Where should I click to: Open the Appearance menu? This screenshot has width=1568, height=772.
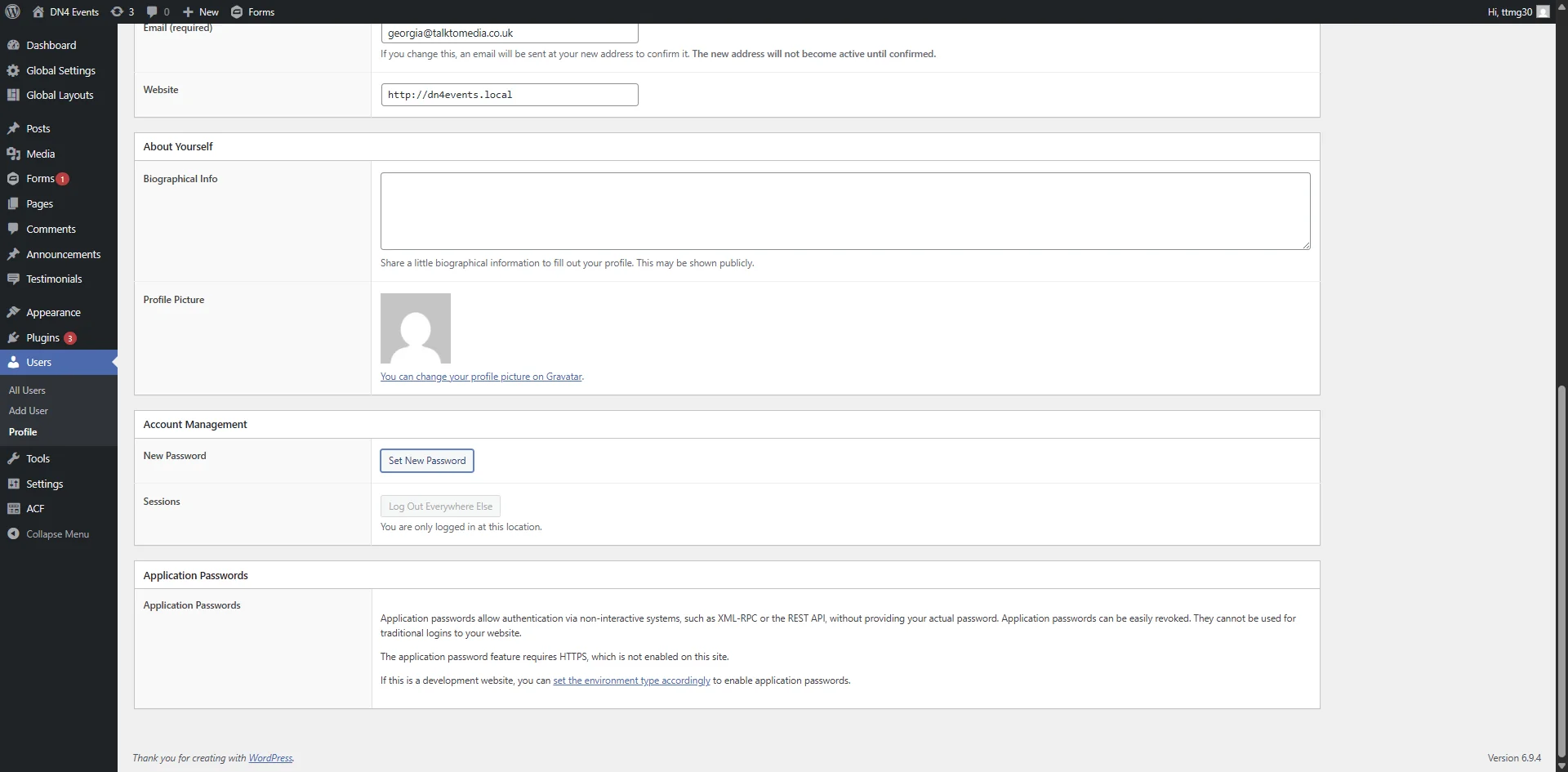point(53,312)
